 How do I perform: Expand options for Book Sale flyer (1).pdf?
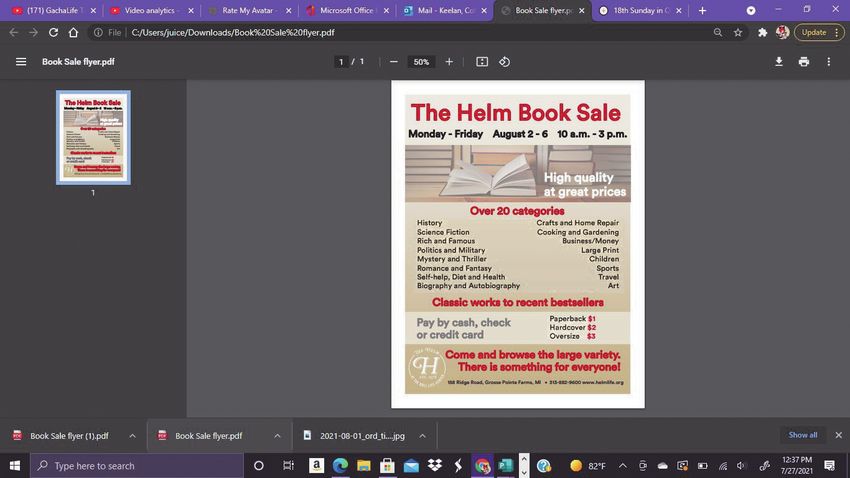pos(132,436)
